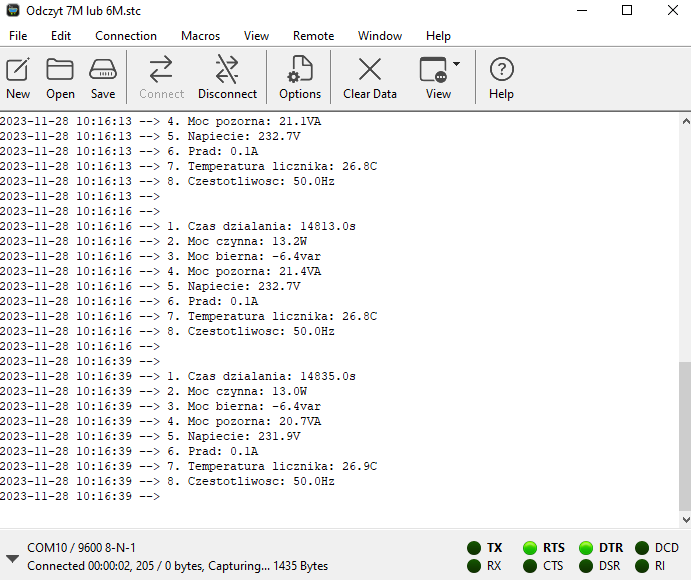691x580 pixels.
Task: Toggle the DTR signal indicator
Action: click(586, 548)
